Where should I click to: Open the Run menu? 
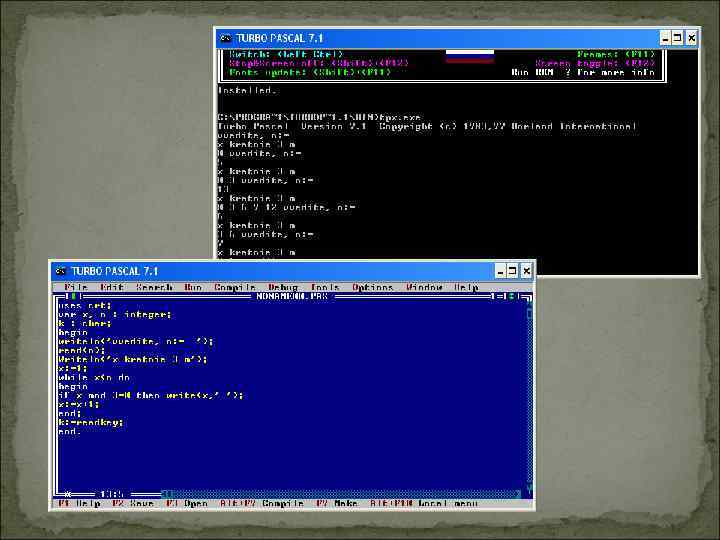193,287
